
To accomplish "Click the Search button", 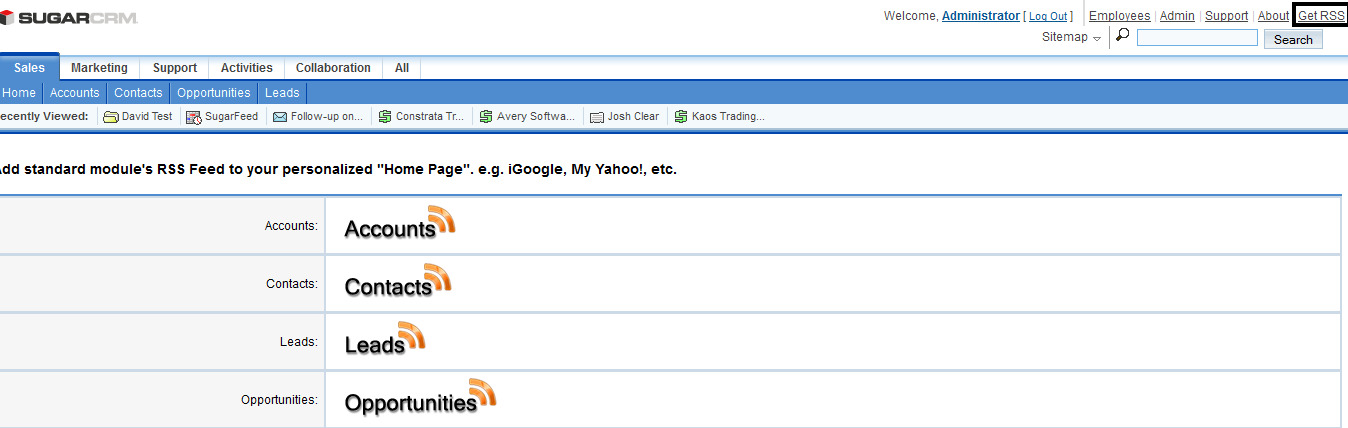I will (x=1293, y=39).
